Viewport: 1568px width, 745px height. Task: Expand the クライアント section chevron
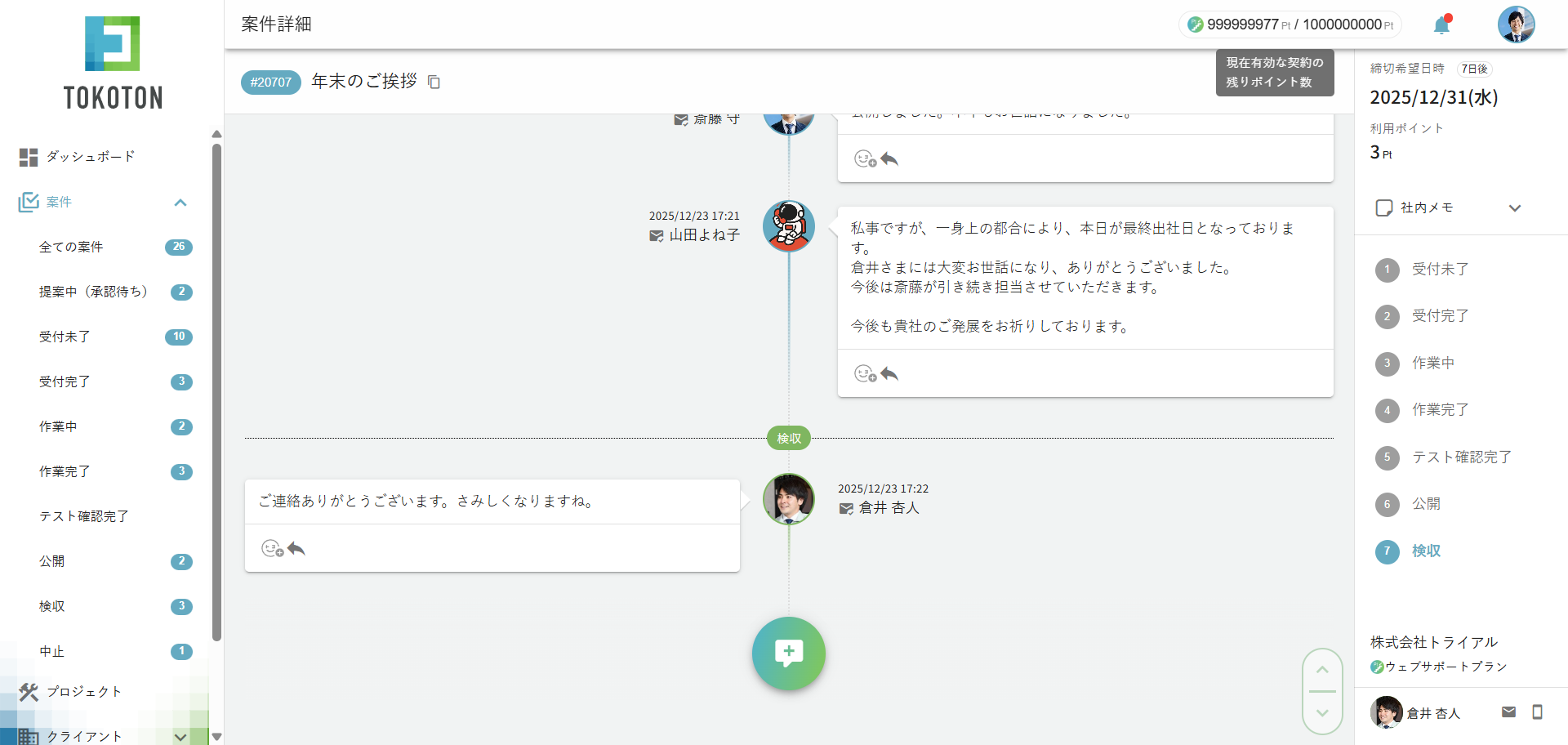pos(180,736)
